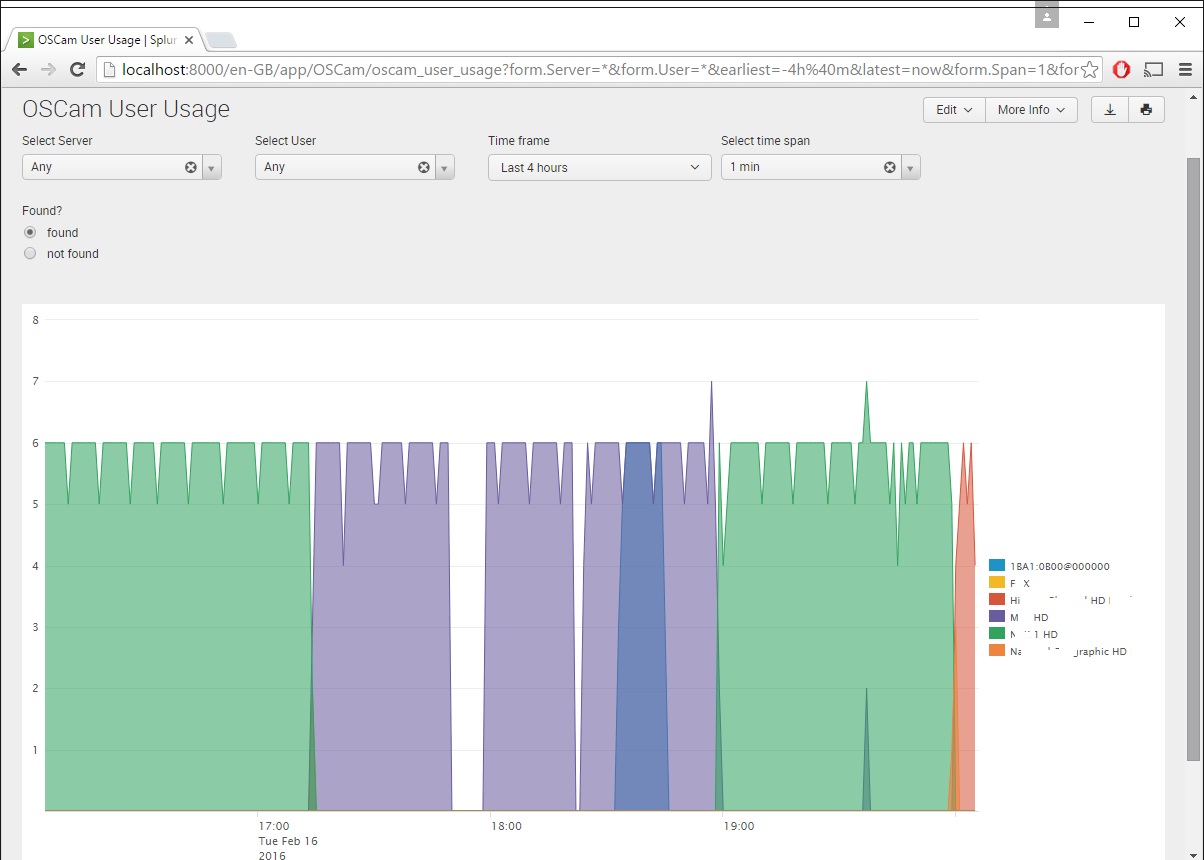Expand the Select Server dropdown arrow
The height and width of the screenshot is (860, 1204).
click(x=211, y=167)
